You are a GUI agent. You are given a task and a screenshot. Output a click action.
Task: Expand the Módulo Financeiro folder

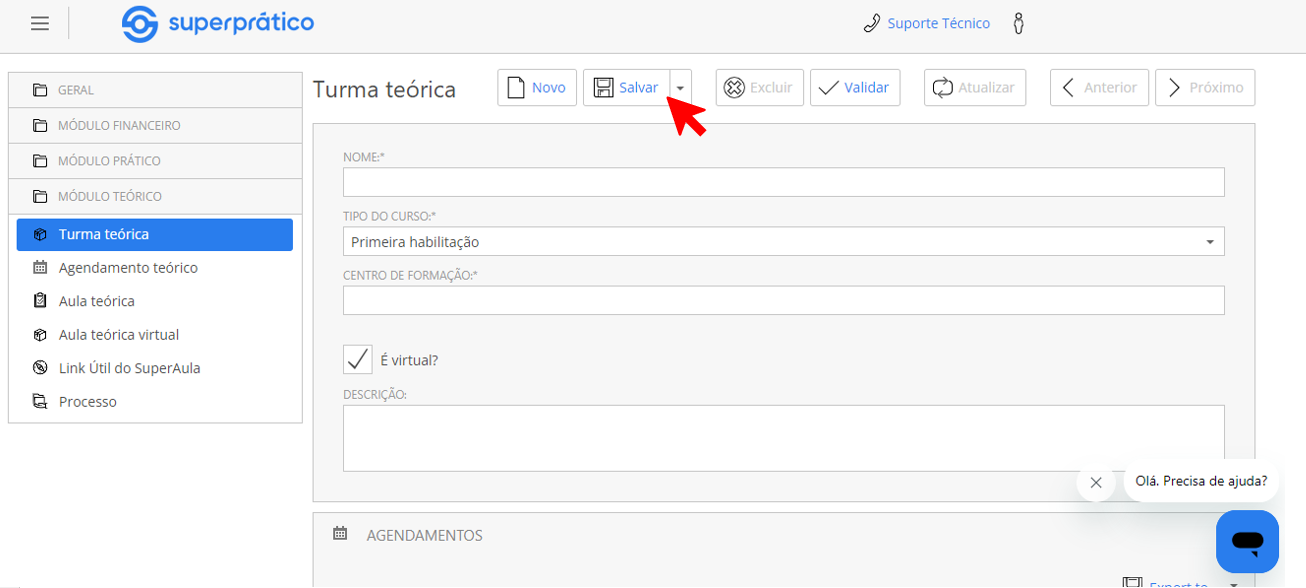click(x=155, y=126)
